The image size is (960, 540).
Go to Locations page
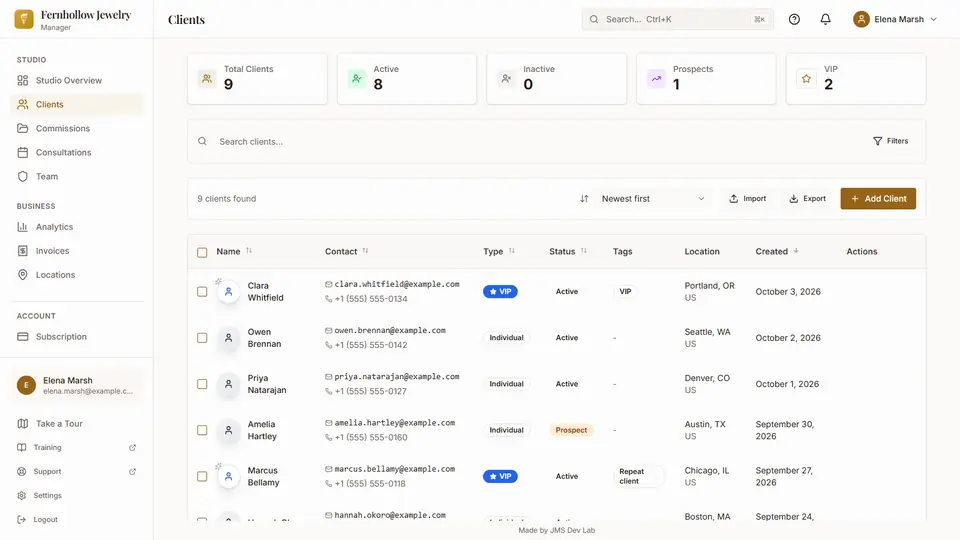pyautogui.click(x=77, y=275)
